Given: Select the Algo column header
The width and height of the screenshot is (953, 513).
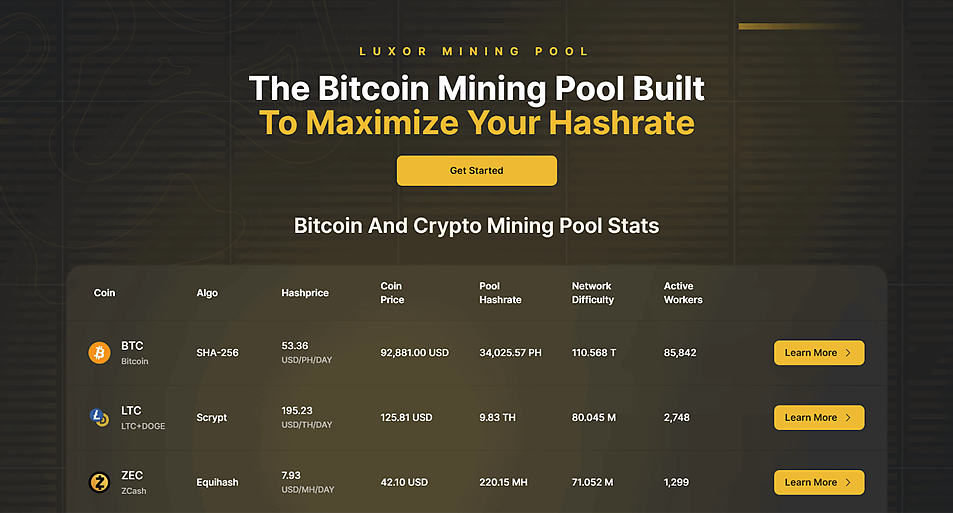Looking at the screenshot, I should pos(207,293).
